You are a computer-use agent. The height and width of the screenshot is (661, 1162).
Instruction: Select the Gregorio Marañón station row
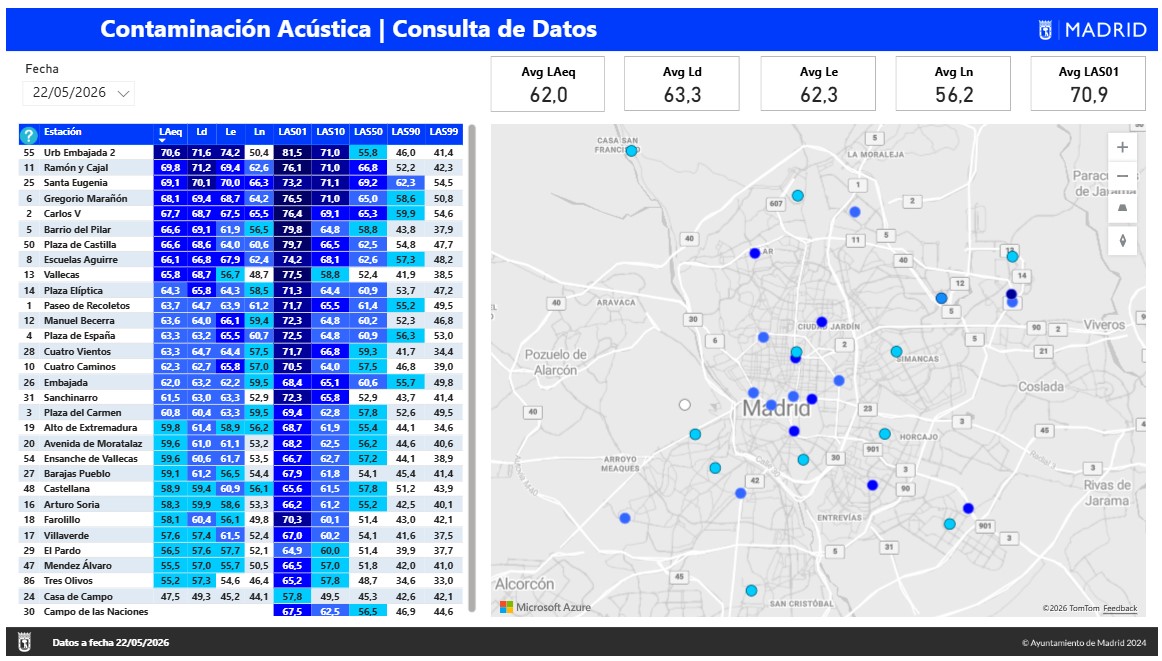coord(241,199)
